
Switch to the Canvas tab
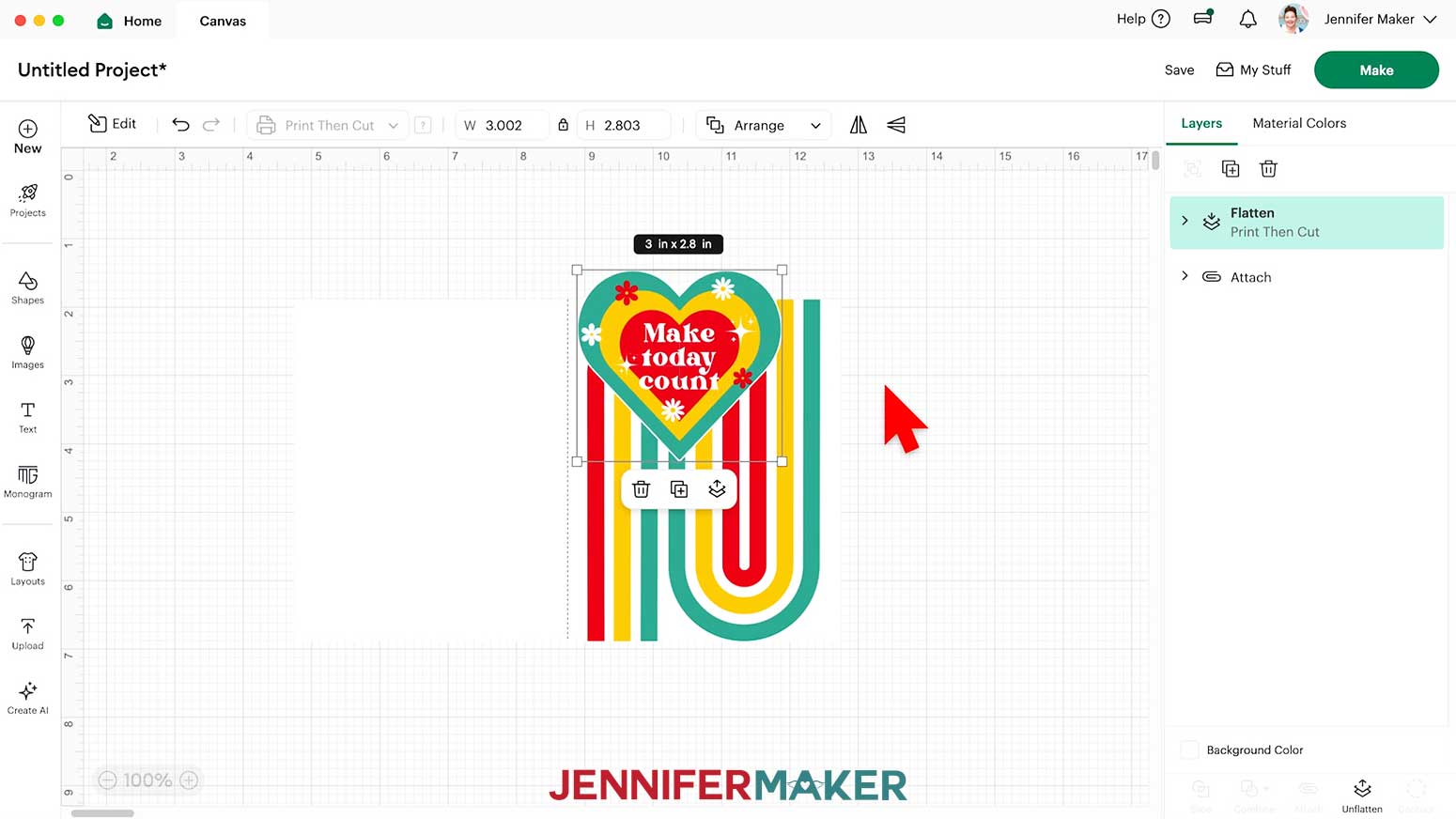pyautogui.click(x=223, y=21)
